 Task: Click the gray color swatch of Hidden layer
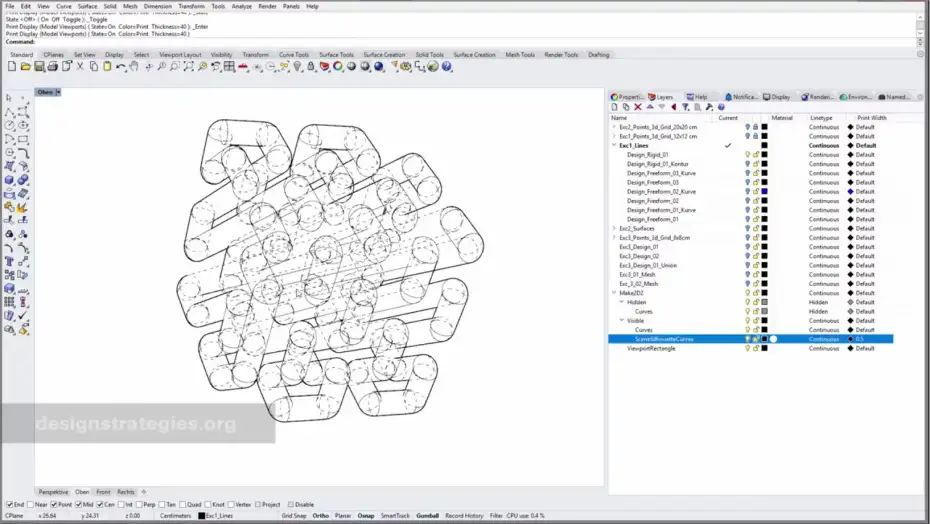(765, 302)
